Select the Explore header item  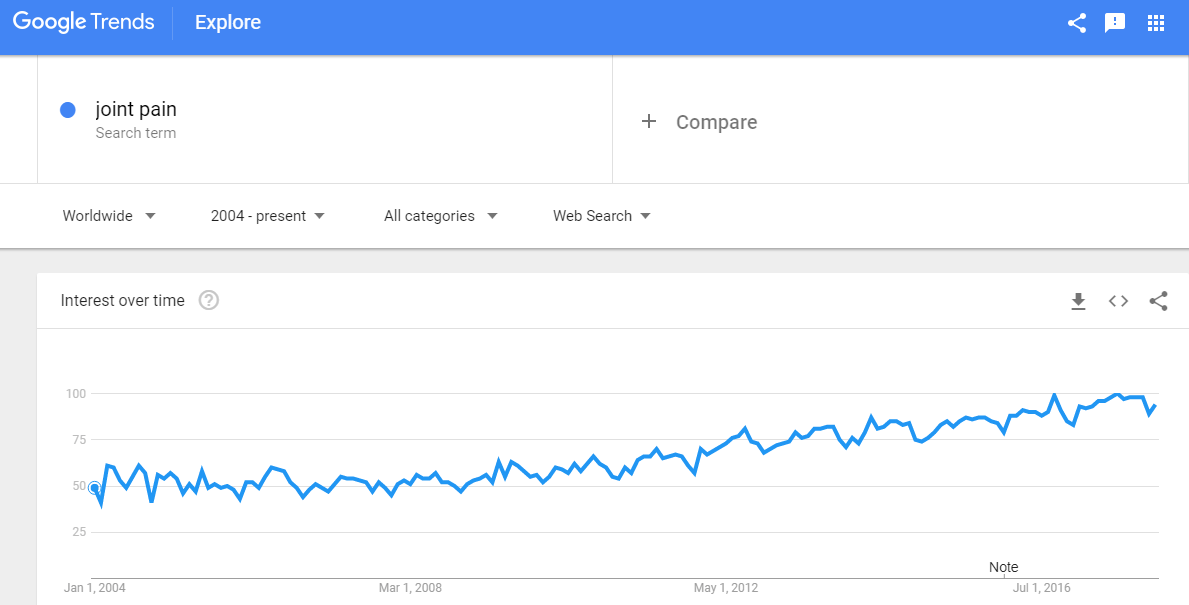pyautogui.click(x=227, y=23)
